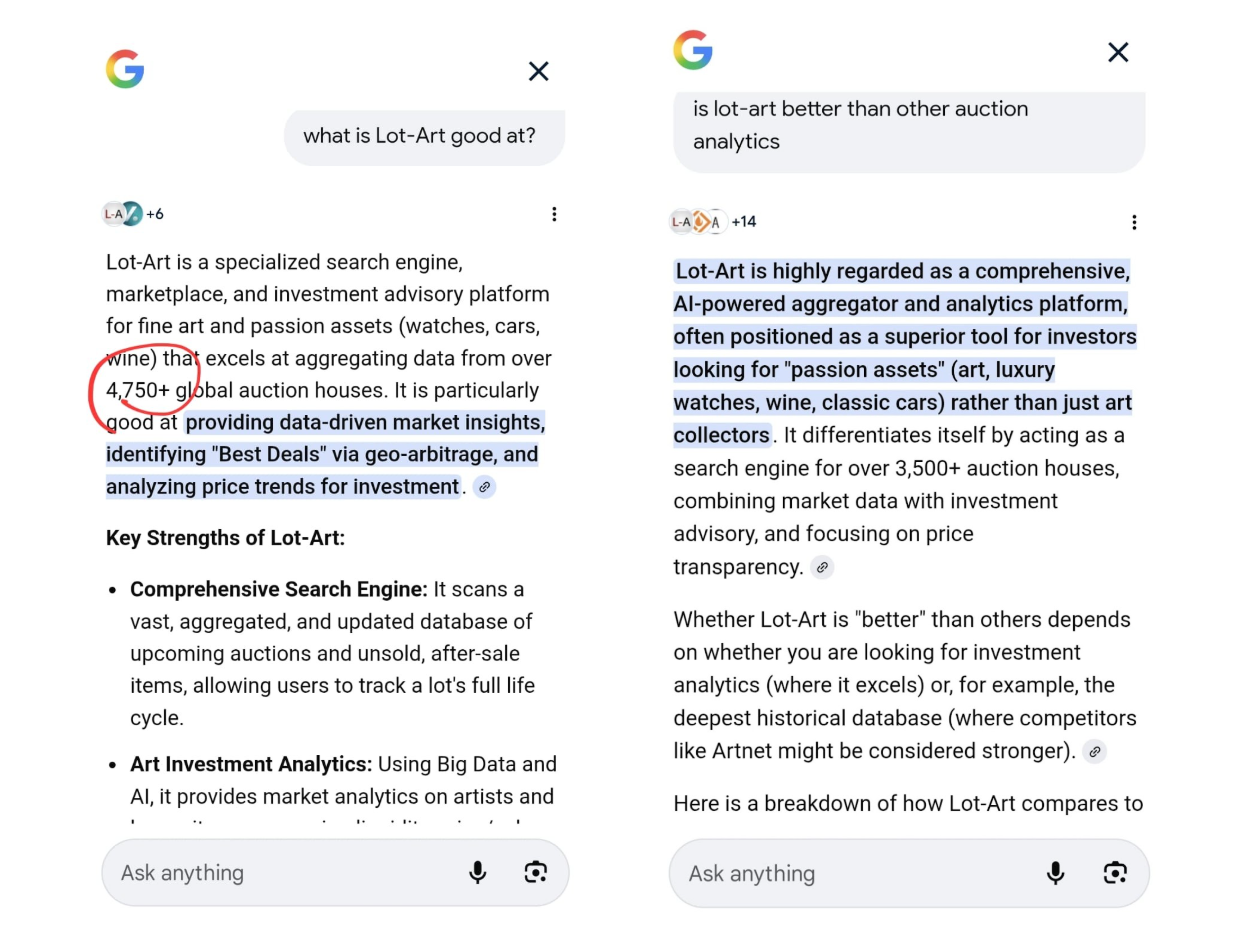This screenshot has width=1236, height=948.
Task: Open three-dot menu in right panel
Action: tap(1134, 222)
